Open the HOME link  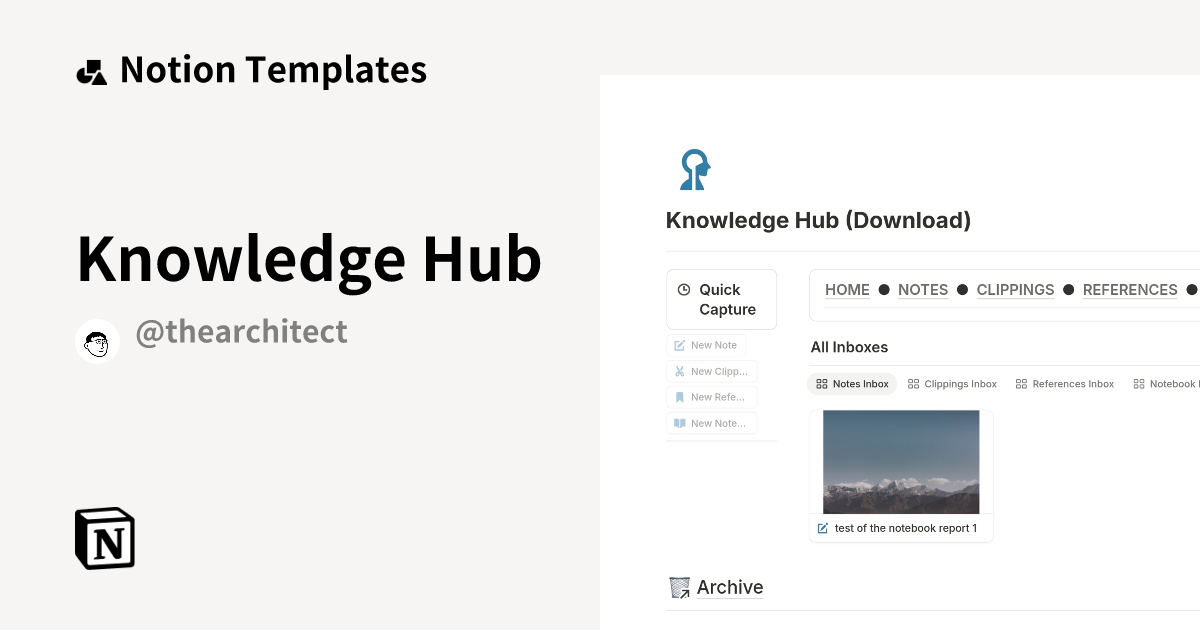pos(847,290)
